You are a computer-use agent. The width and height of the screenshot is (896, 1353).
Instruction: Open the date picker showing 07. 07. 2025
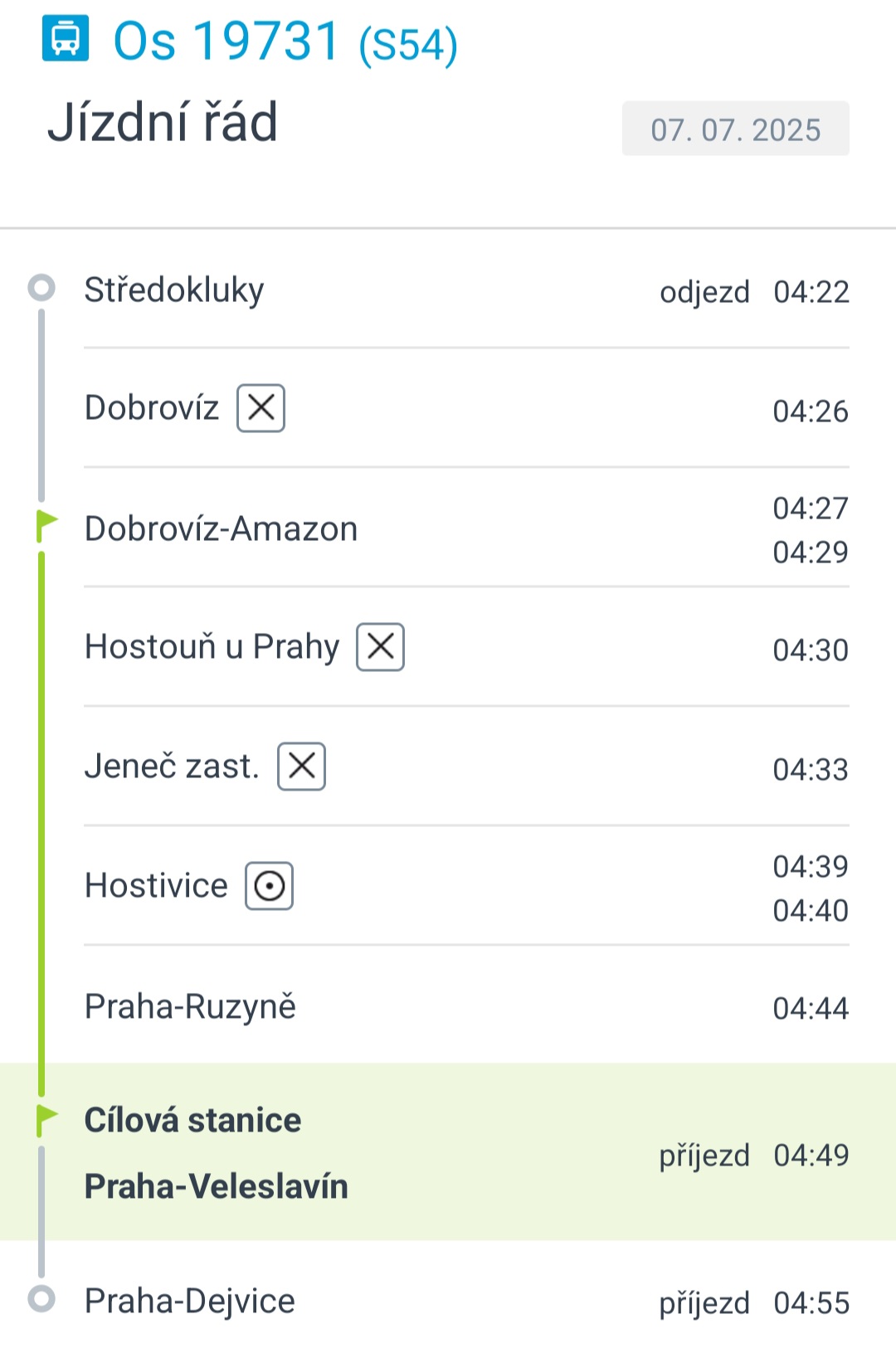pos(736,129)
